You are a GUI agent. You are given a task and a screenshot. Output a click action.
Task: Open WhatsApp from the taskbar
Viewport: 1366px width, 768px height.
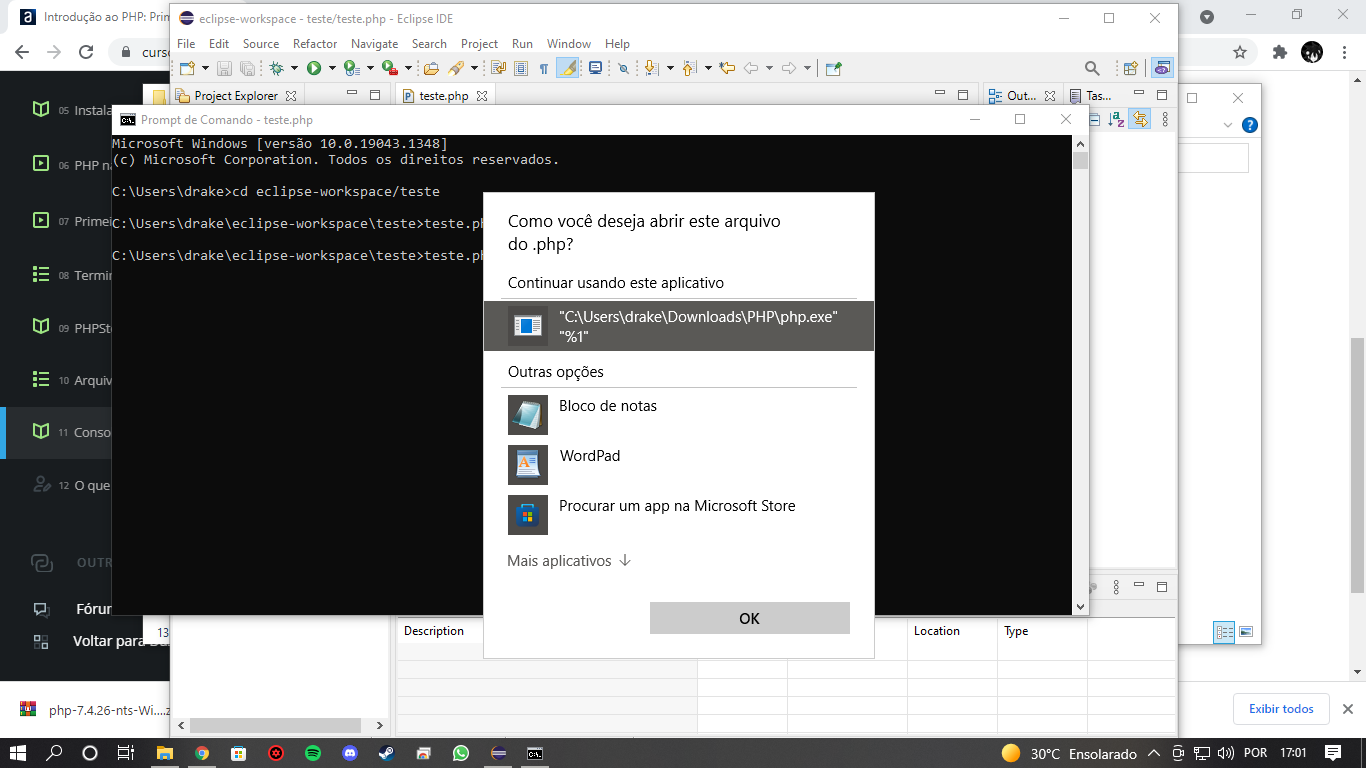click(460, 753)
